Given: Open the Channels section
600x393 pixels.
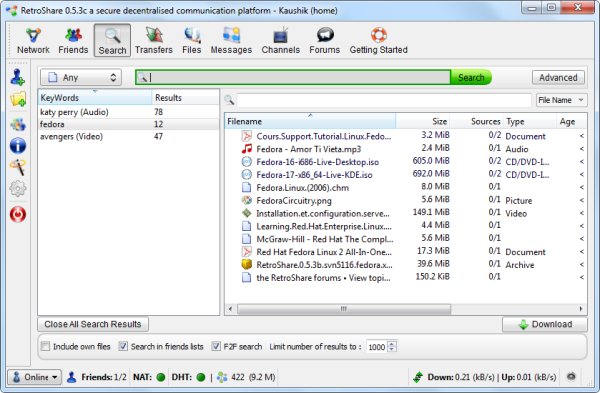Looking at the screenshot, I should [280, 41].
